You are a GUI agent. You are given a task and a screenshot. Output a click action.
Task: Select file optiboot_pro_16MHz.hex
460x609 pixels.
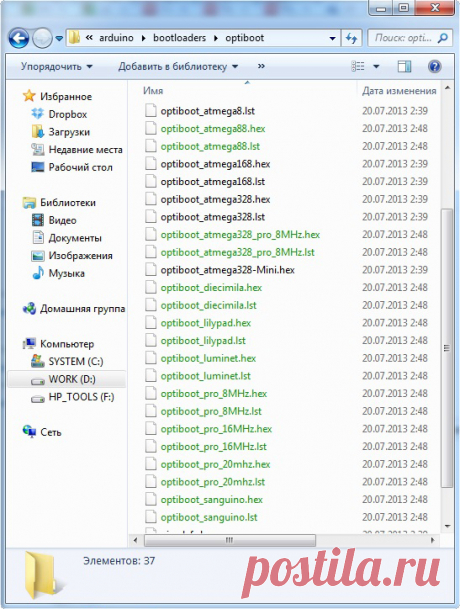pos(216,429)
